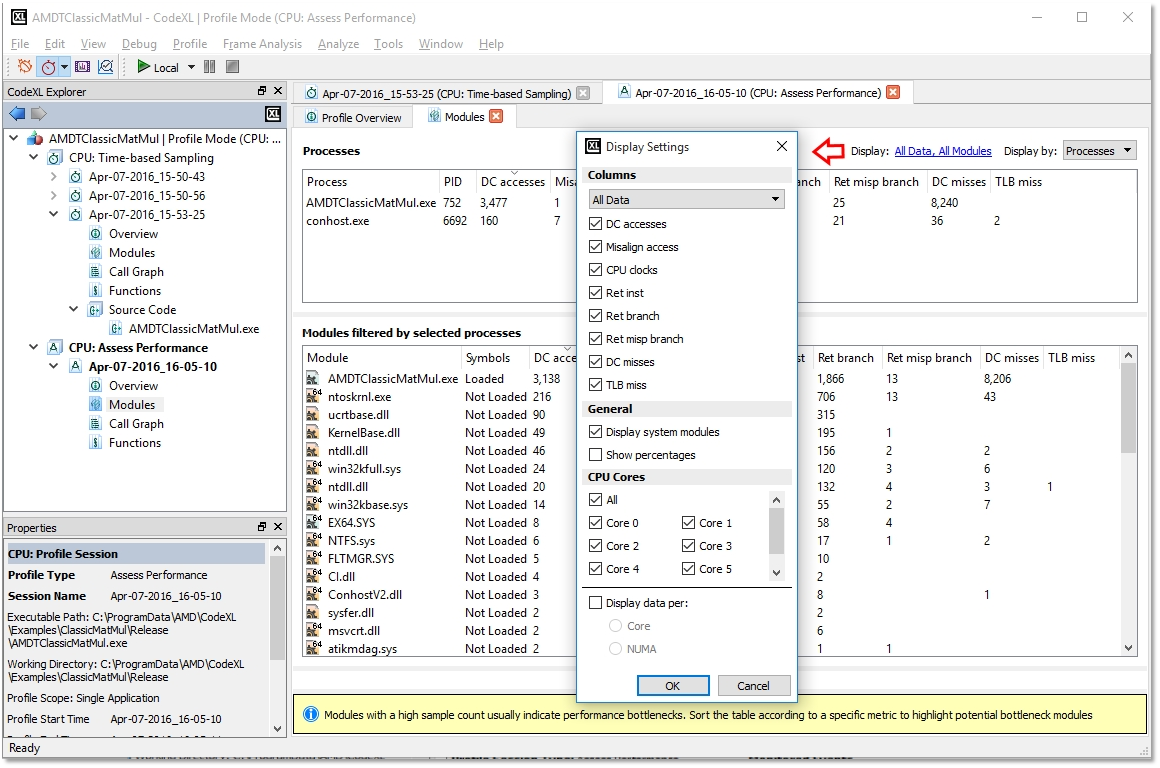Close the Time-based Sampling session tab
The width and height of the screenshot is (1160, 768).
[x=583, y=93]
